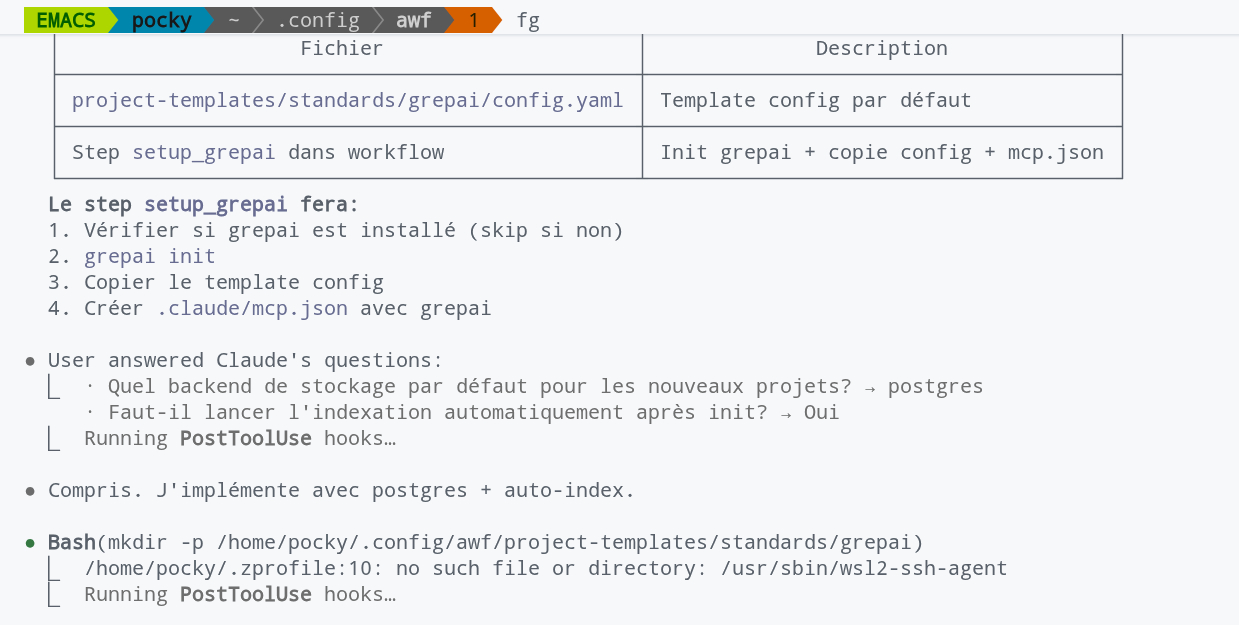Click the pocky username prompt segment
1239x625 pixels.
click(161, 20)
